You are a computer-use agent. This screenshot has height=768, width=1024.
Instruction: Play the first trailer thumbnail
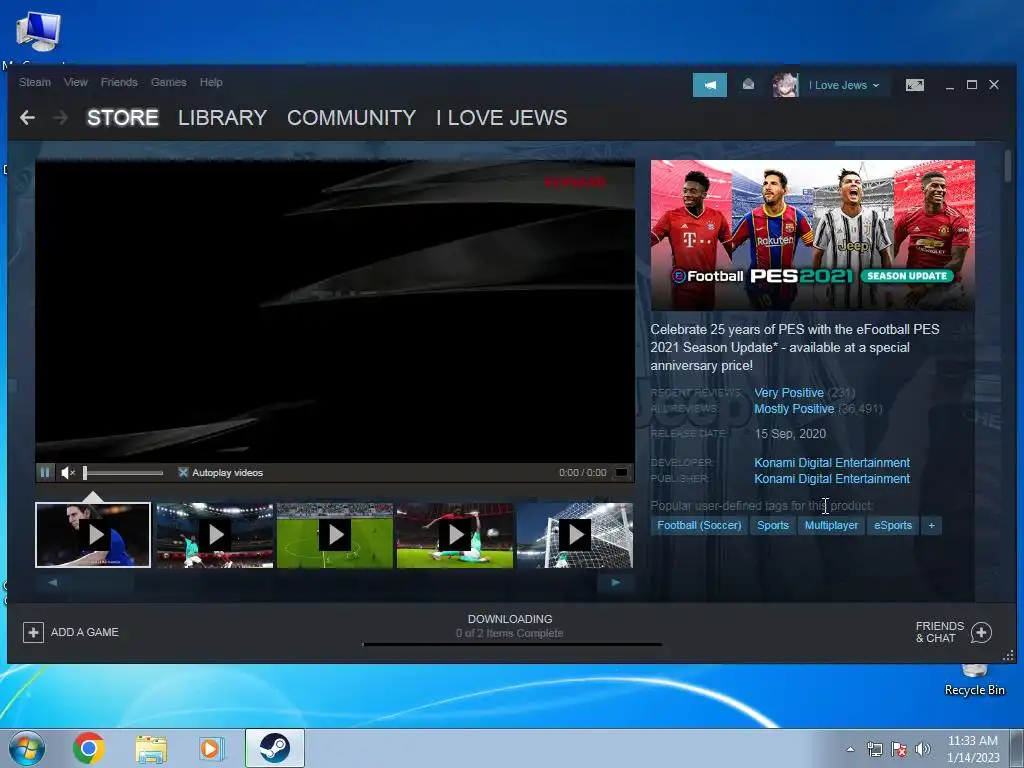pos(93,535)
